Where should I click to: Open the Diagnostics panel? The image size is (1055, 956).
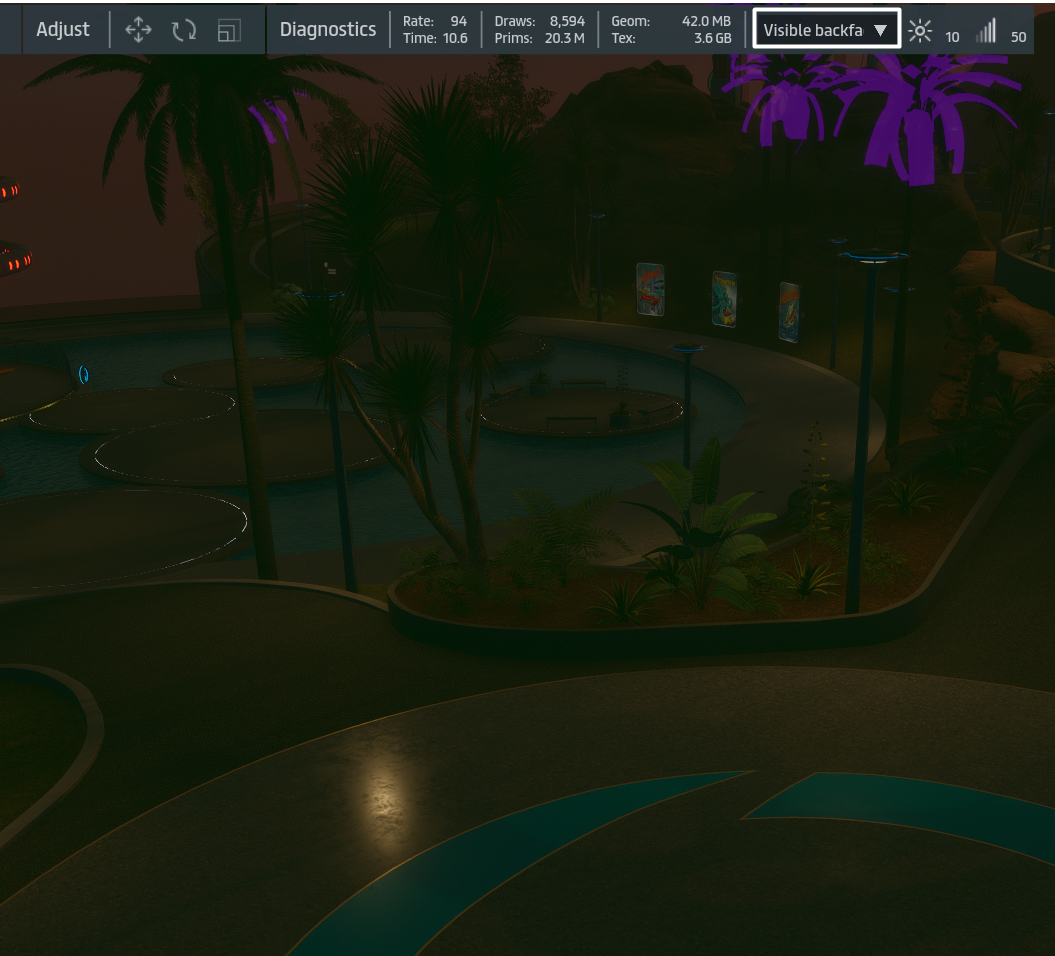pos(328,30)
